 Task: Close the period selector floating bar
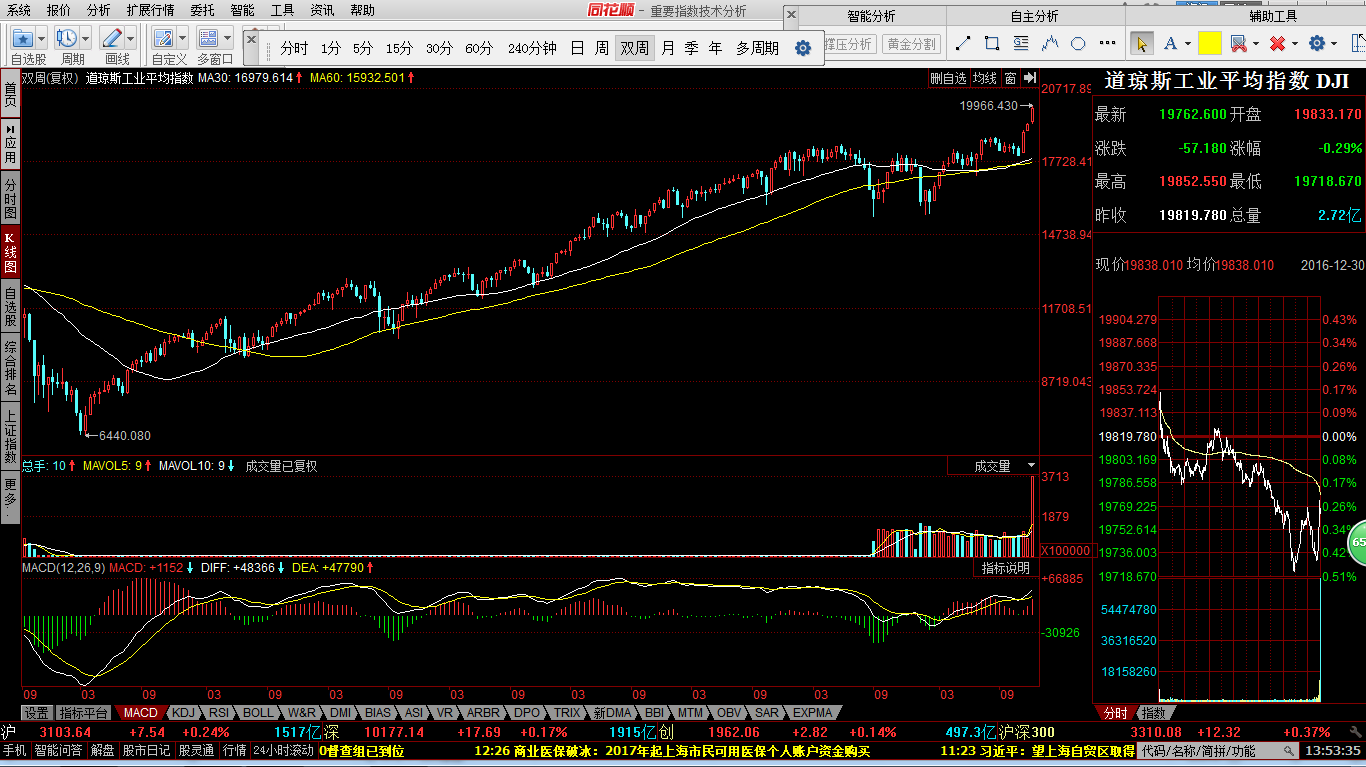252,38
